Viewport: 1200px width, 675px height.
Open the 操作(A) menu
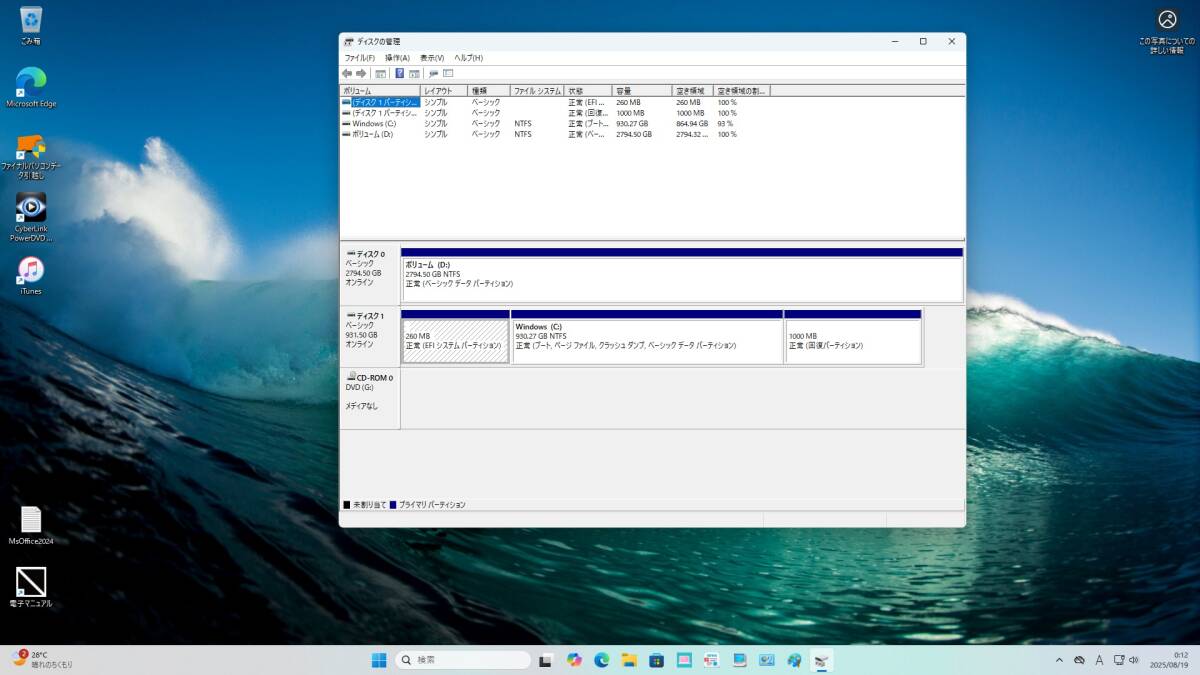click(397, 58)
